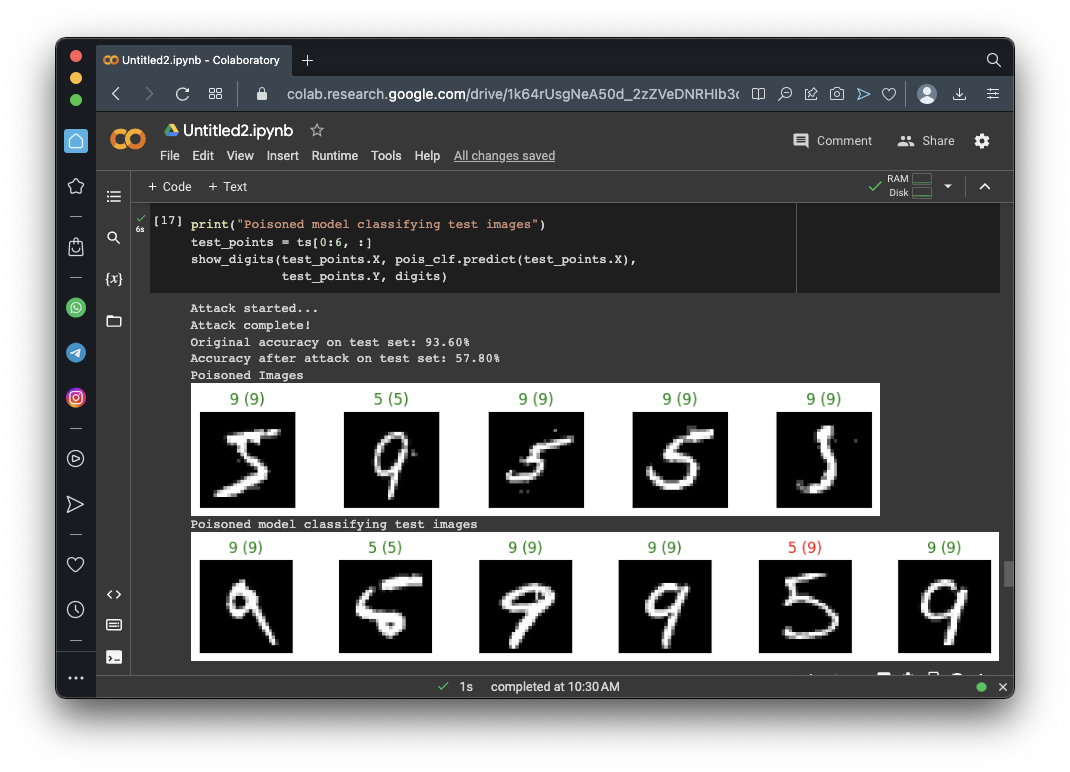The width and height of the screenshot is (1070, 772).
Task: Click the notebook vertical scrollbar thumb
Action: click(1008, 574)
